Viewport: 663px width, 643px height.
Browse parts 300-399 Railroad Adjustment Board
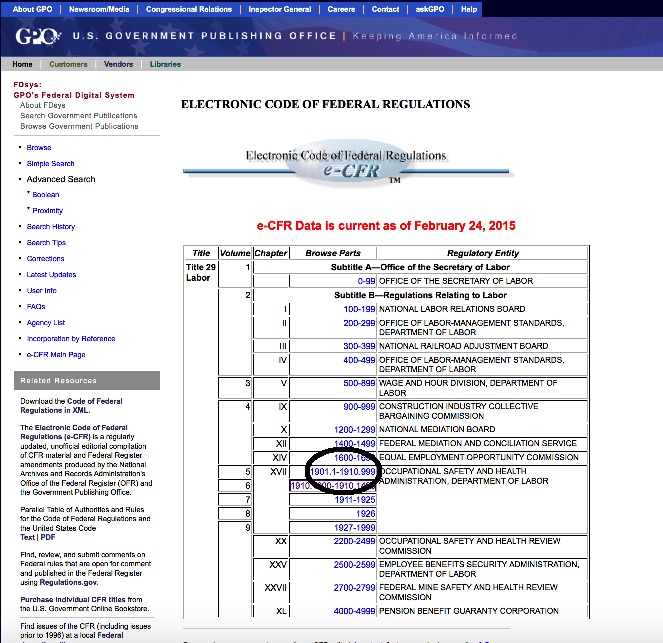click(359, 346)
